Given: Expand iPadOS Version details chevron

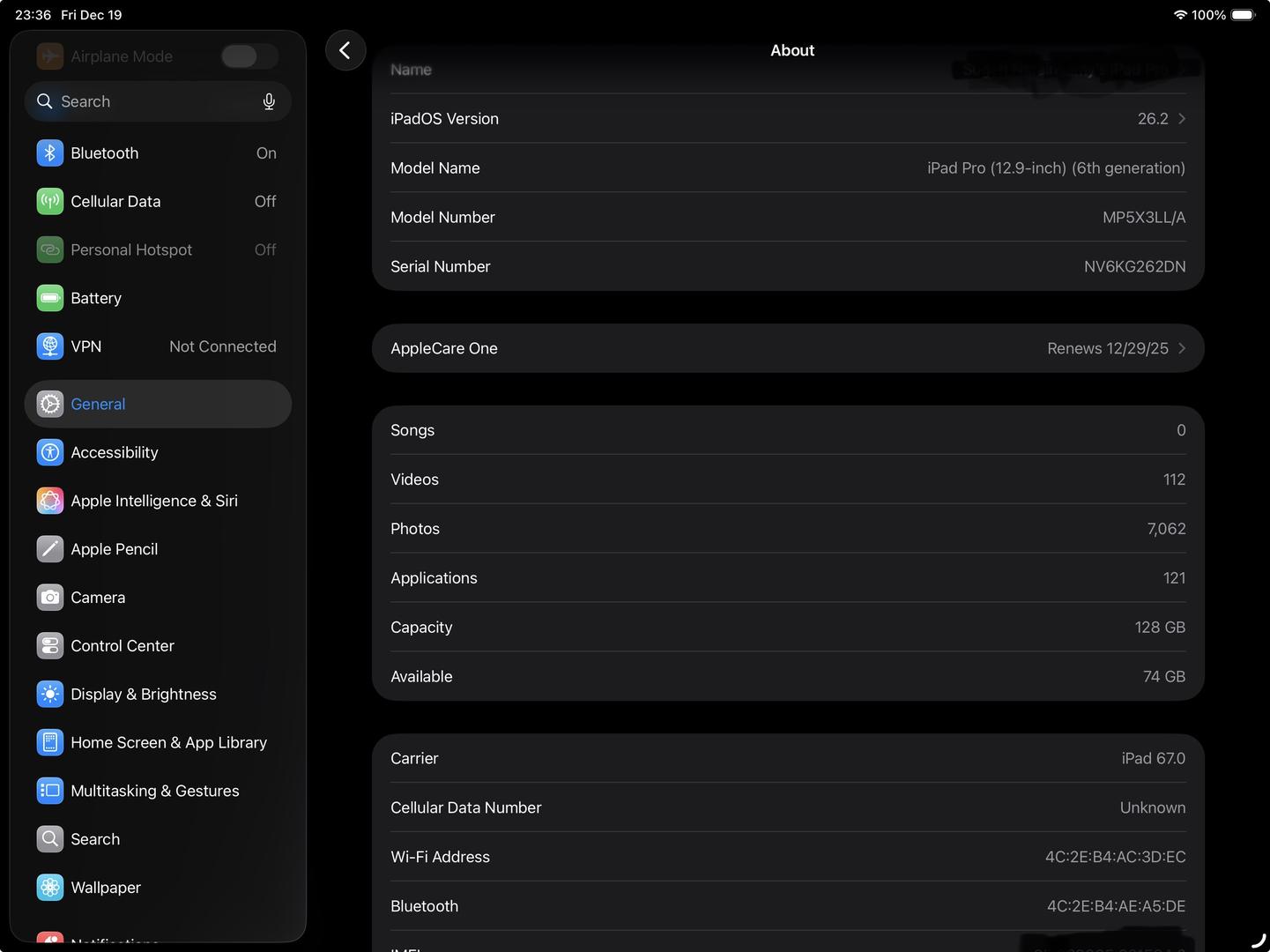Looking at the screenshot, I should click(1181, 119).
